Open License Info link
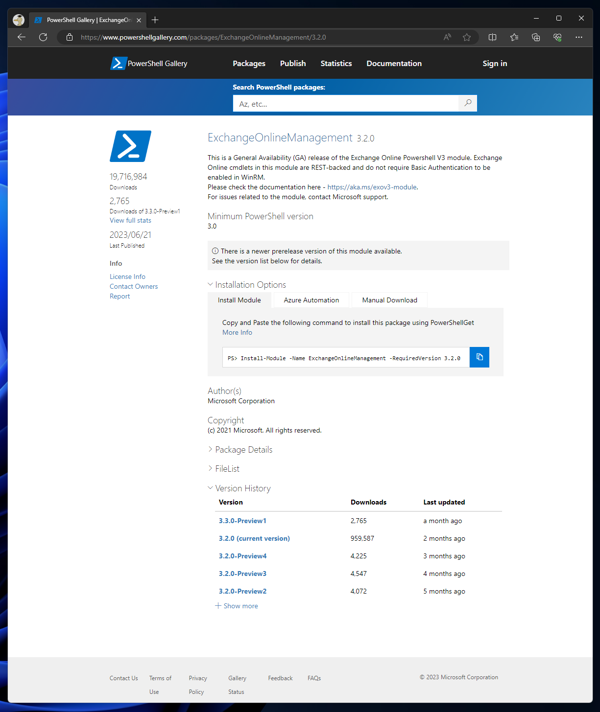600x712 pixels. pyautogui.click(x=127, y=277)
